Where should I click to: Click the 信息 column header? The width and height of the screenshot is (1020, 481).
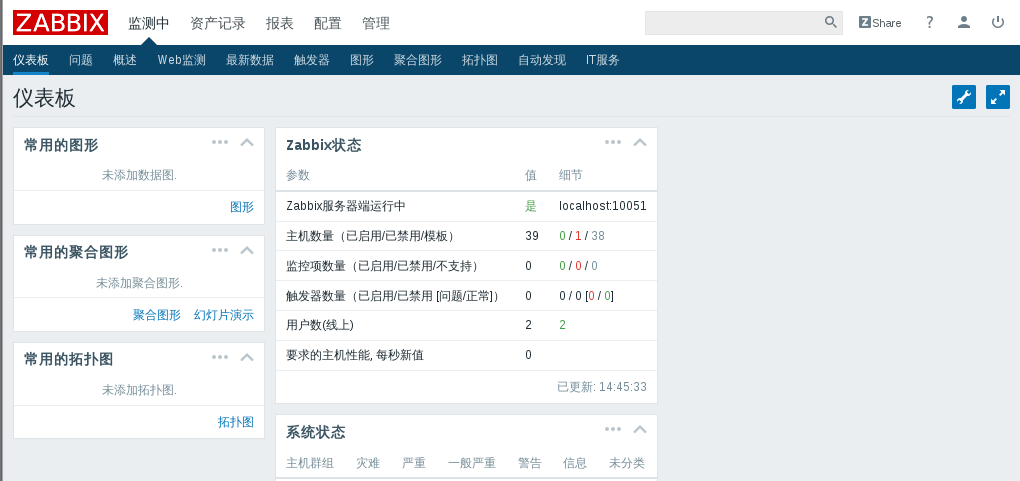click(x=574, y=463)
